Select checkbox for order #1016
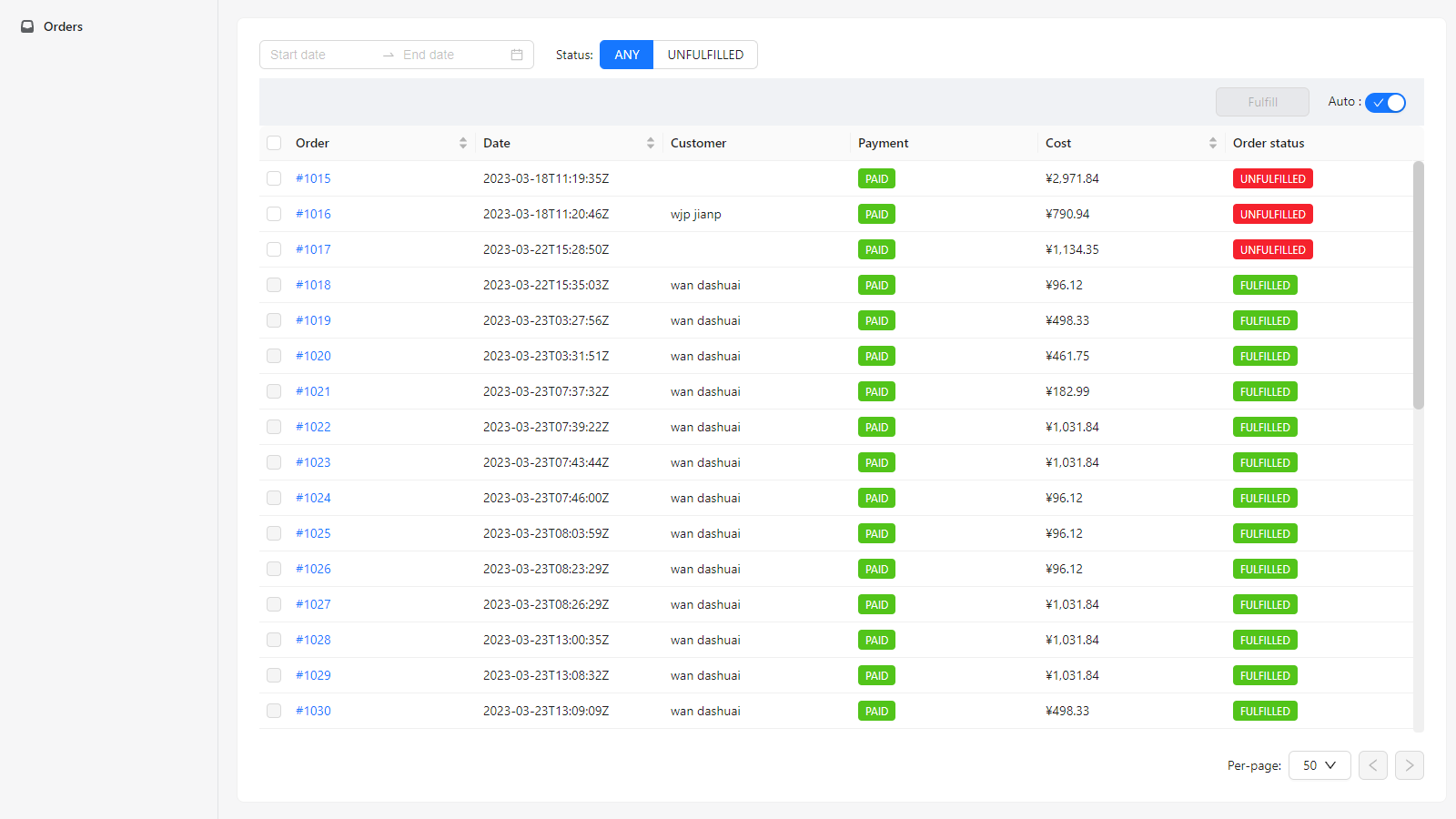The image size is (1456, 819). pos(274,214)
